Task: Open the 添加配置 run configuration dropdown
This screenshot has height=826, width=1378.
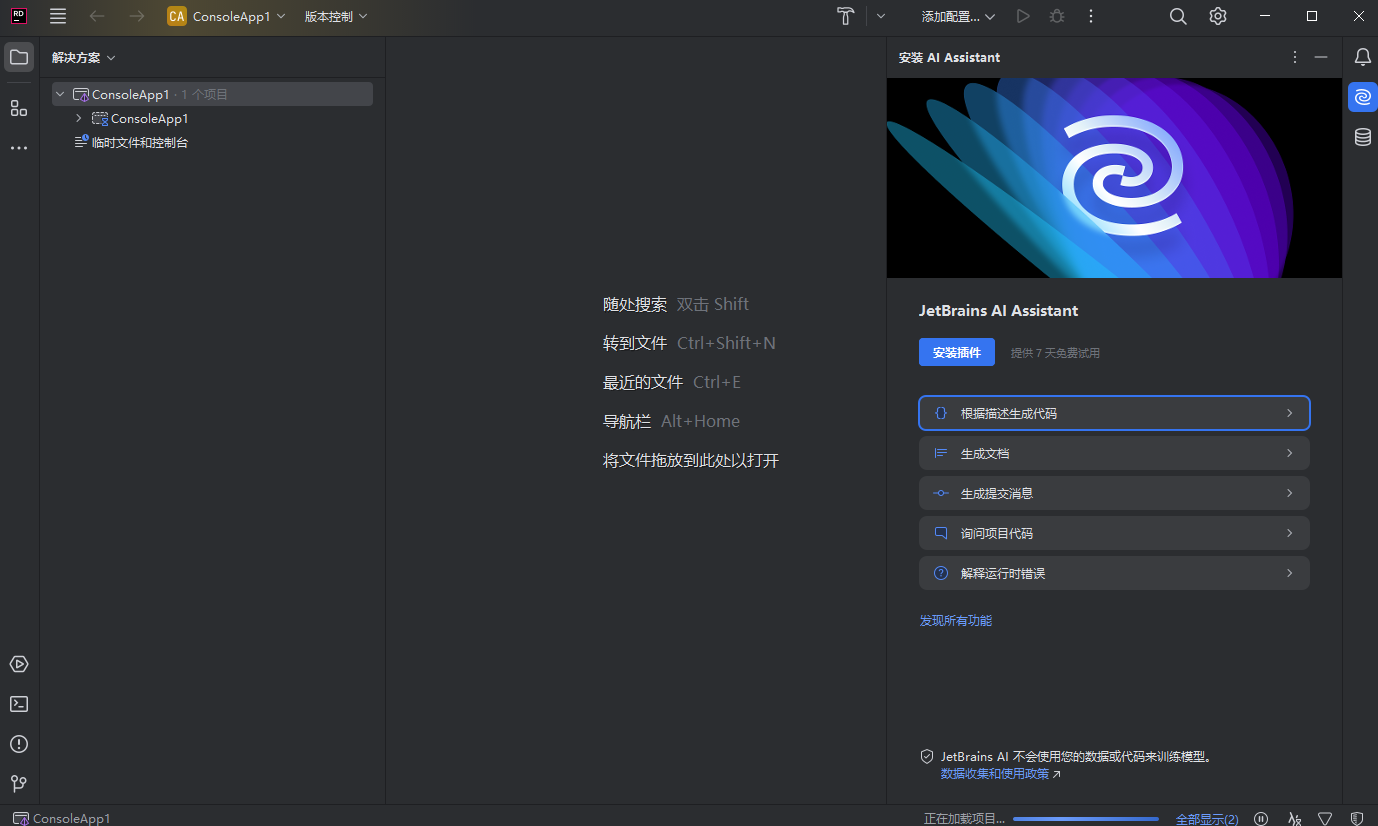Action: [x=958, y=16]
